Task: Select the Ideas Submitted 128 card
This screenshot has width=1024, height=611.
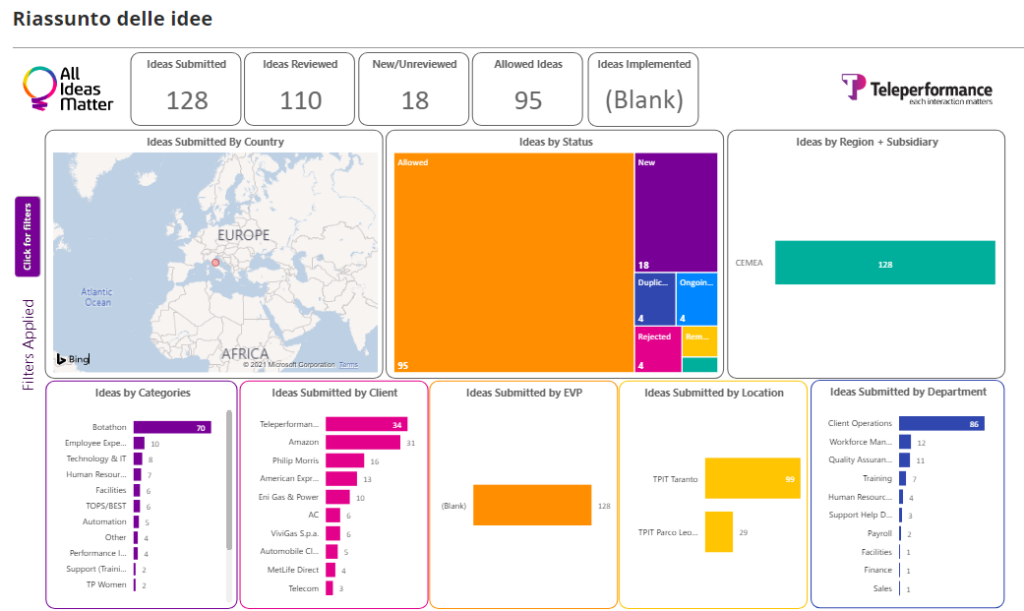Action: (186, 89)
